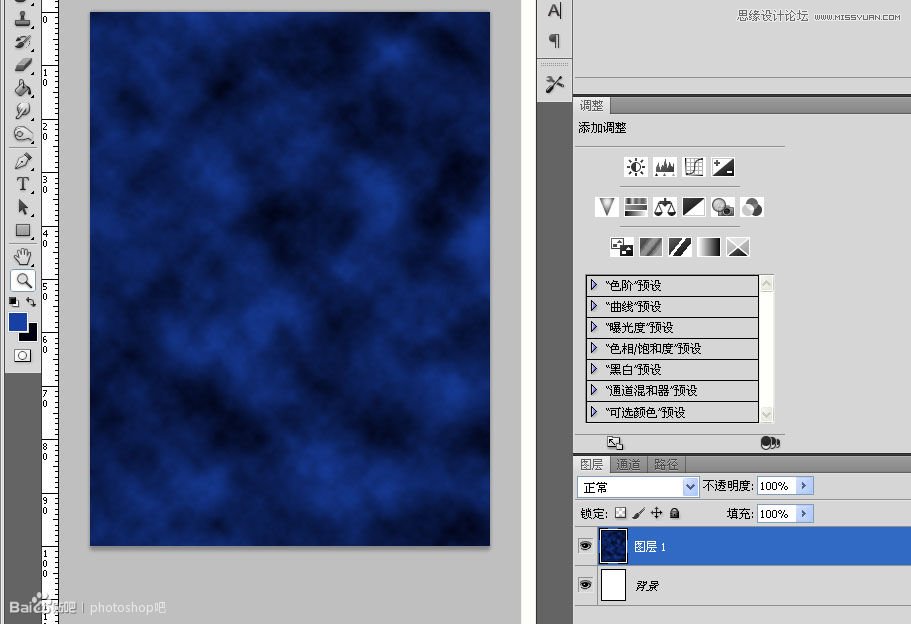Select the Type tool

pos(22,183)
